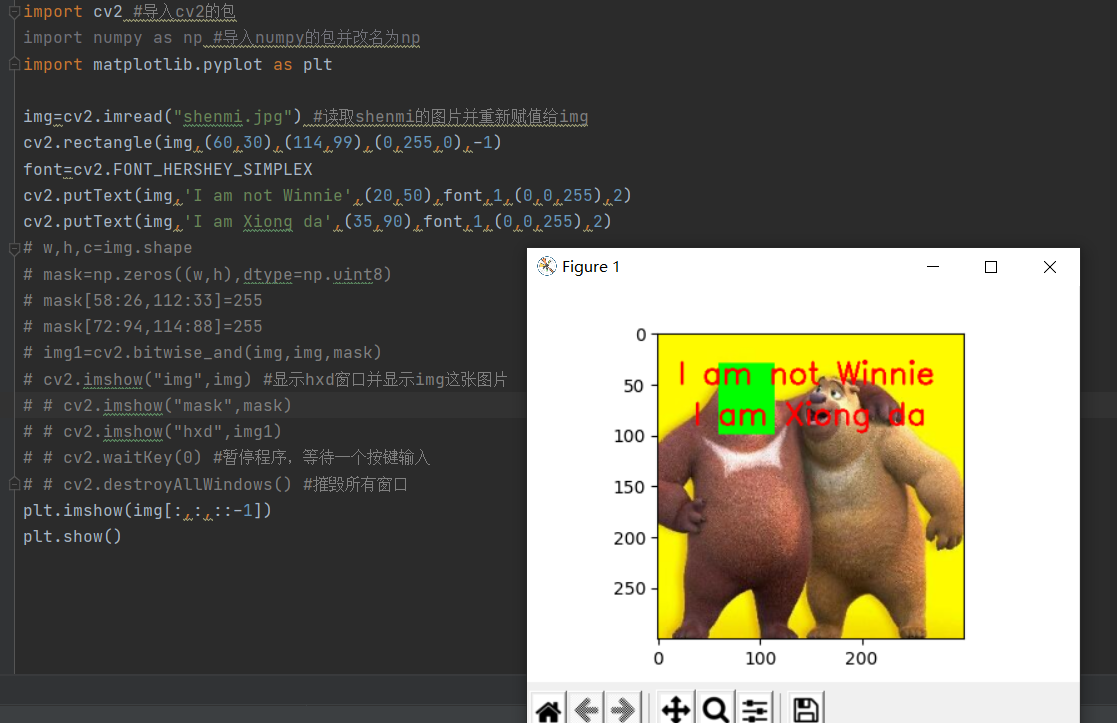Activate the Zoom magnifier tool
Screen dimensions: 1117x723
coord(715,709)
